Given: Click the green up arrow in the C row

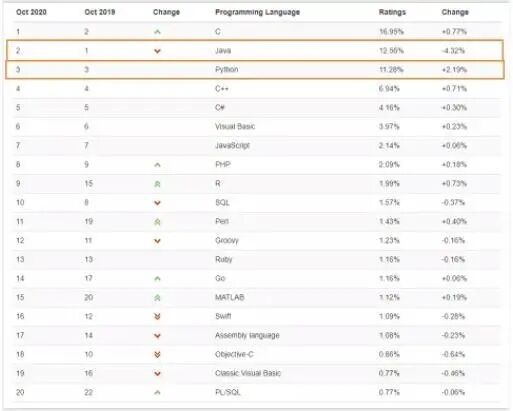Looking at the screenshot, I should pos(157,32).
